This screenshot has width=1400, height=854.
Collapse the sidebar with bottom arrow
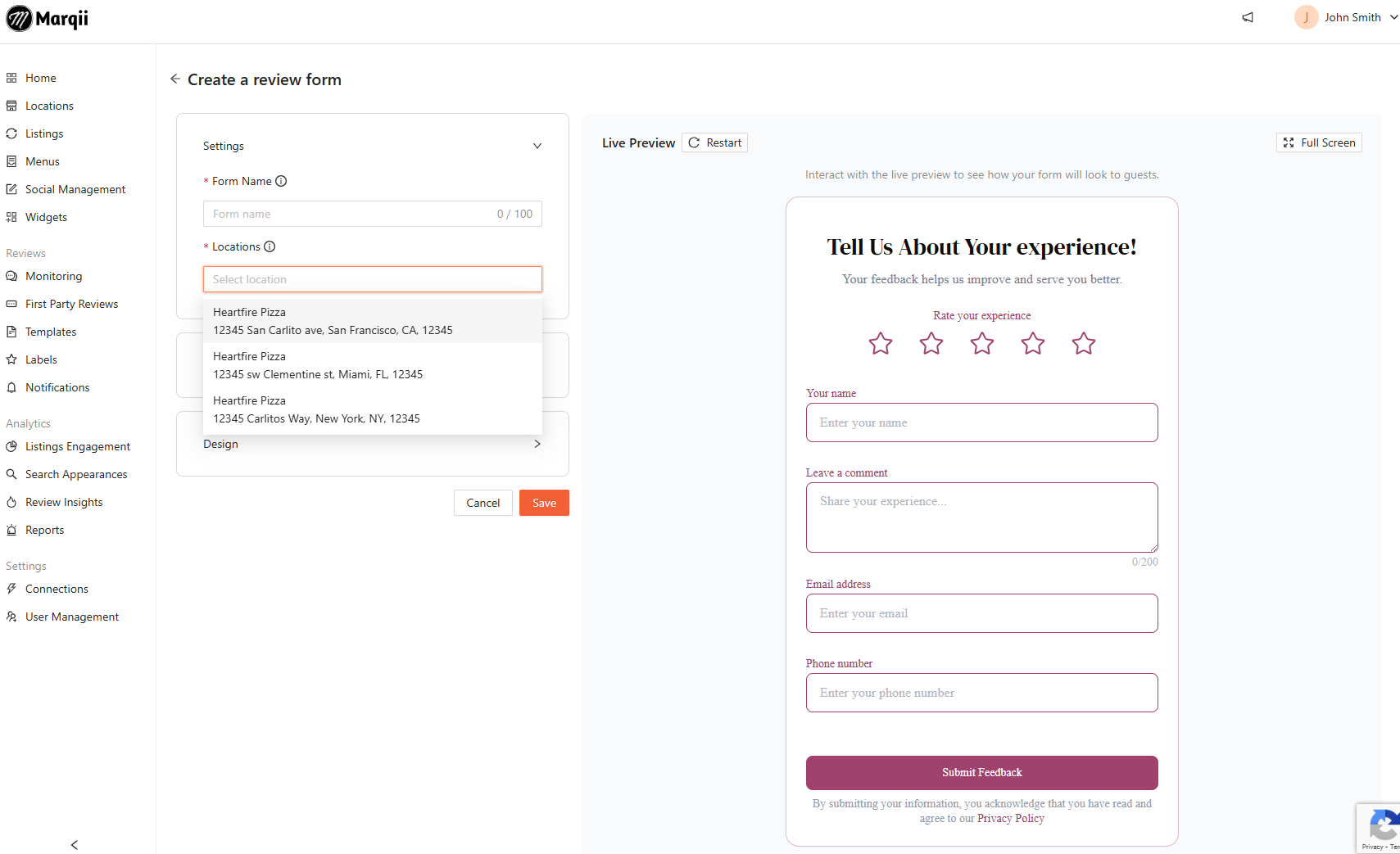click(75, 844)
